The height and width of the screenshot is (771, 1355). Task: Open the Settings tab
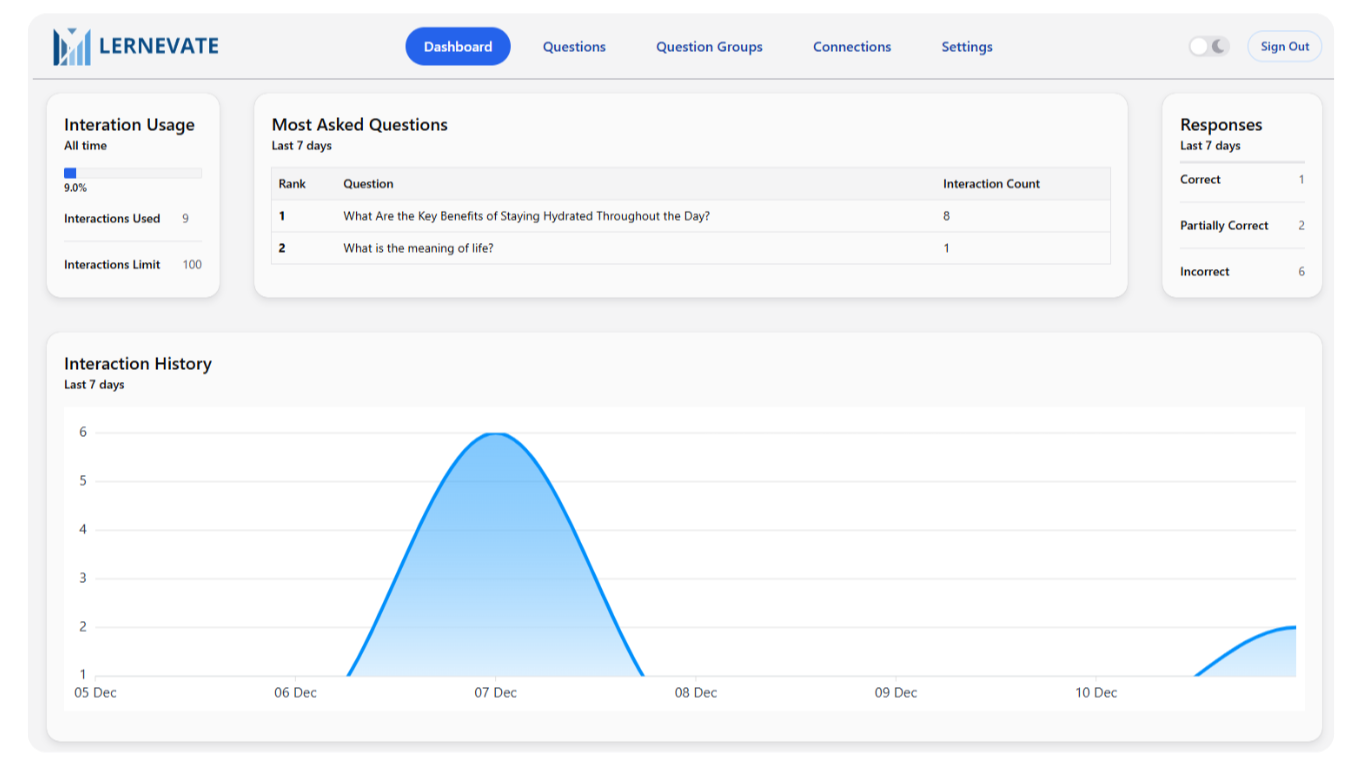click(x=967, y=47)
